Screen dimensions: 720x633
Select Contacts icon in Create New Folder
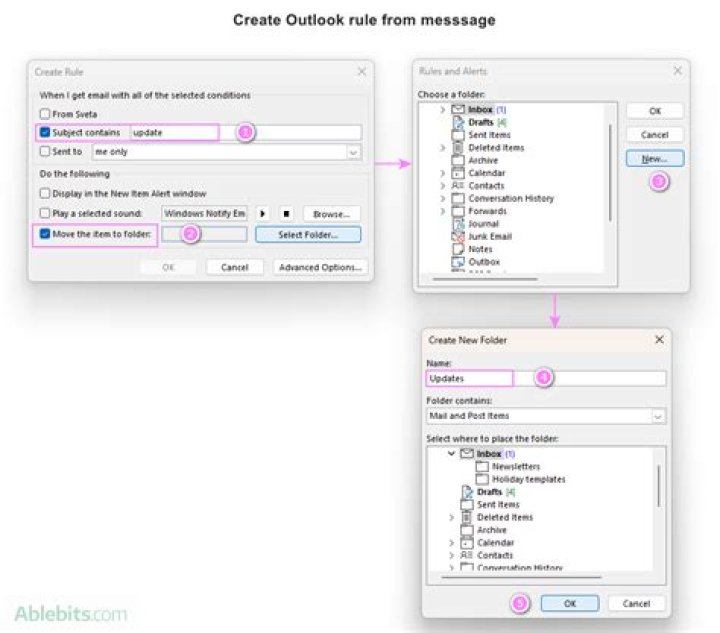point(467,555)
